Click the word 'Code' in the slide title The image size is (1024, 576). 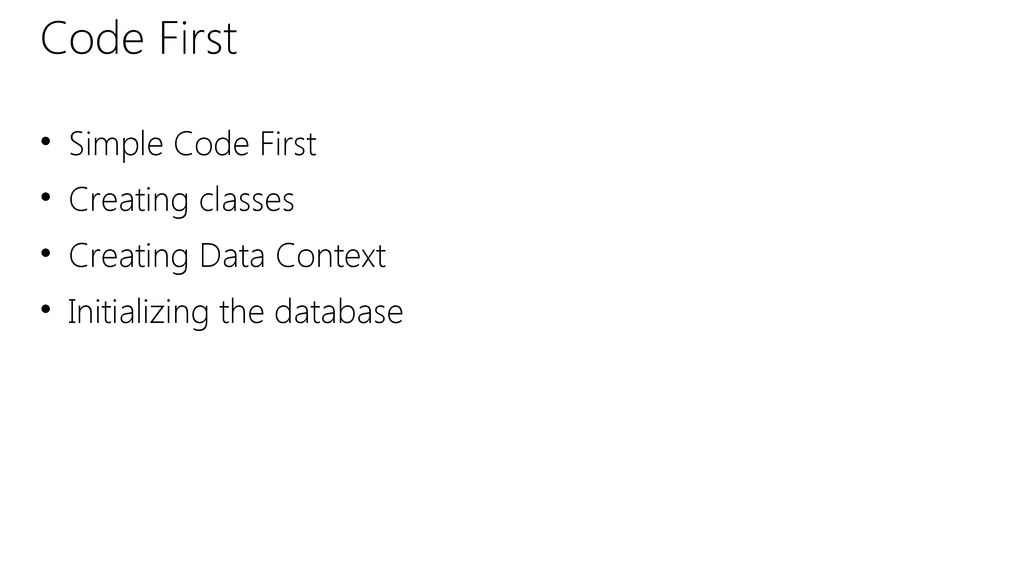tap(92, 39)
